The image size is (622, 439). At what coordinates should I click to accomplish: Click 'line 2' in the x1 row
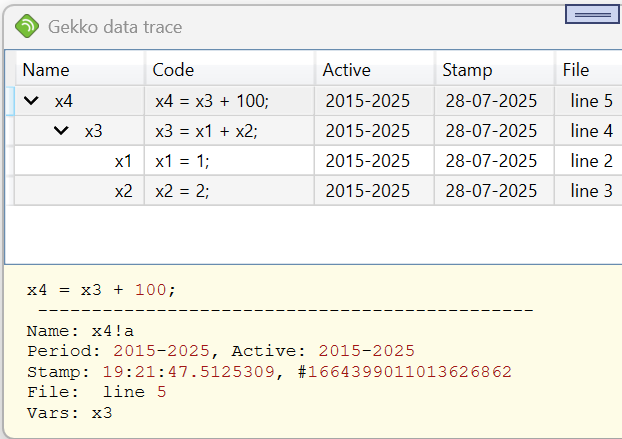pos(591,161)
